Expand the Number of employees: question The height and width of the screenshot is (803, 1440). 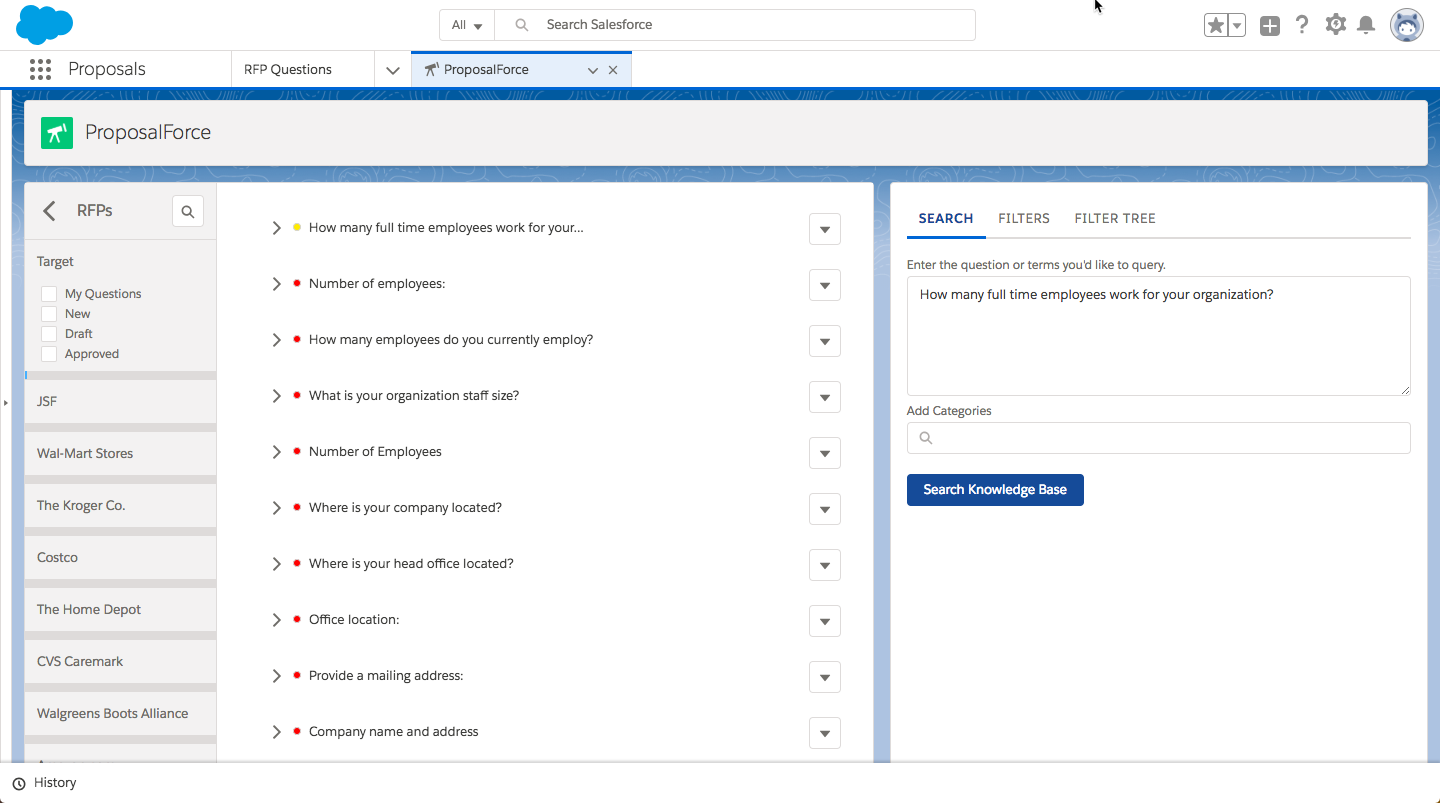(277, 284)
